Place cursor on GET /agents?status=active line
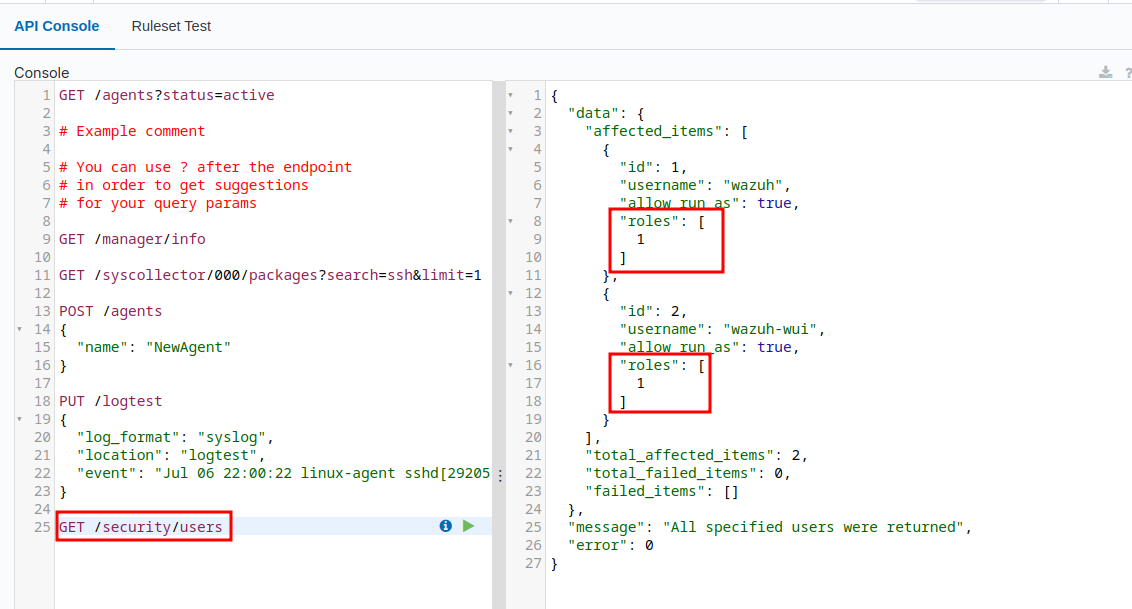This screenshot has height=609, width=1132. point(167,95)
